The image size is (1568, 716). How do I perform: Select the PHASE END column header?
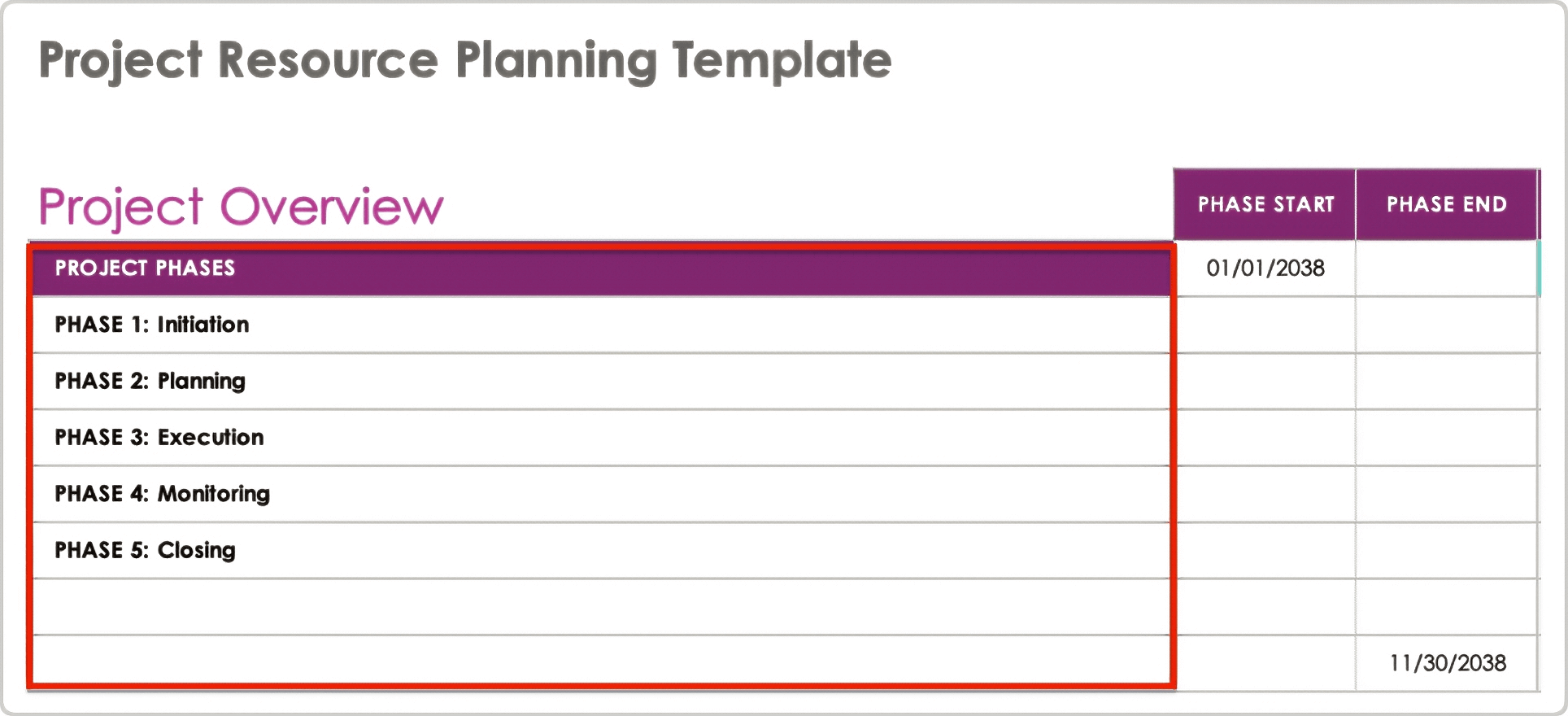tap(1446, 204)
